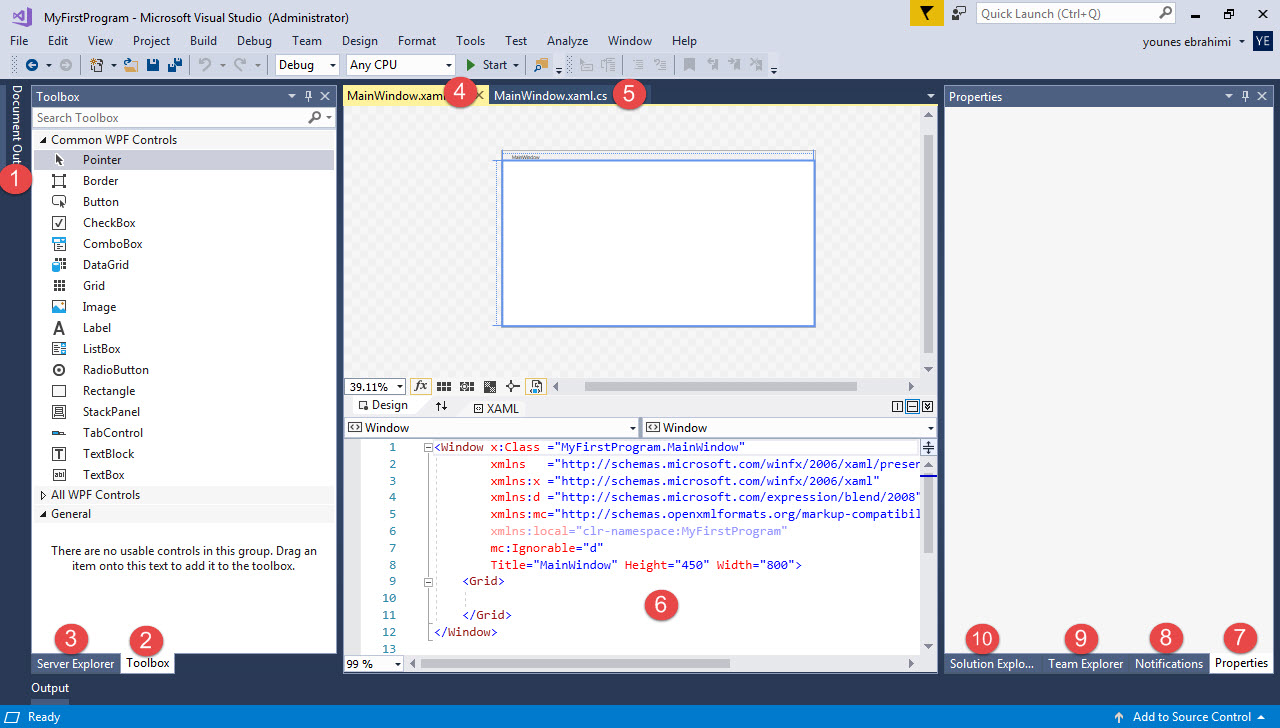
Task: Click the Toggle Bookmark icon in the editor toolbar
Action: (691, 64)
